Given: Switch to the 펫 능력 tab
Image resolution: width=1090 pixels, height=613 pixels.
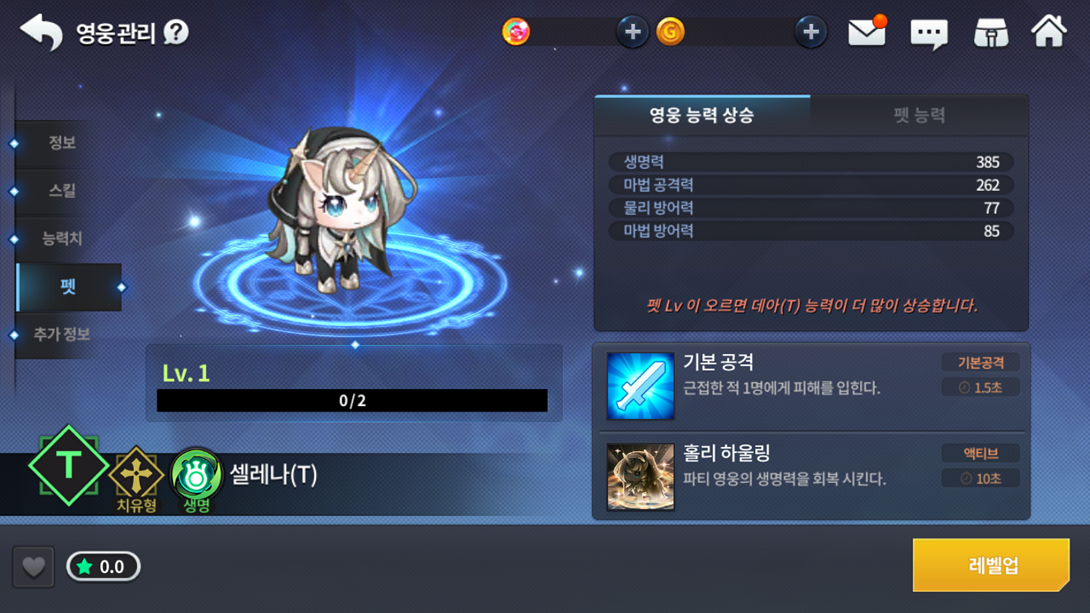Looking at the screenshot, I should (919, 115).
